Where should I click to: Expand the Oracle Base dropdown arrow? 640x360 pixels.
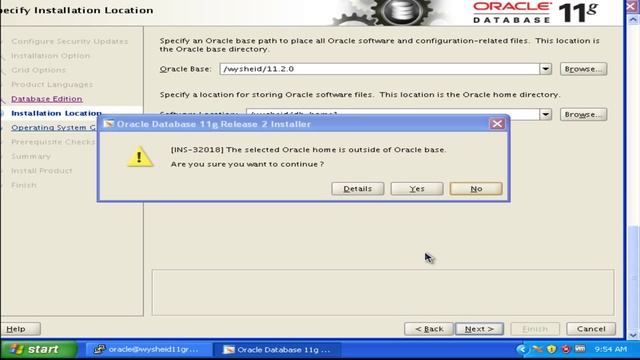(545, 69)
